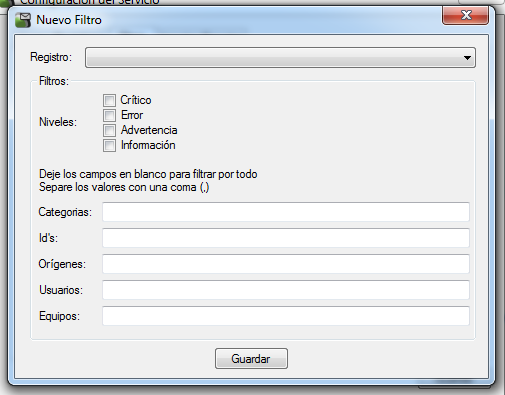Viewport: 505px width, 395px height.
Task: Click the Registro label
Action: point(51,57)
